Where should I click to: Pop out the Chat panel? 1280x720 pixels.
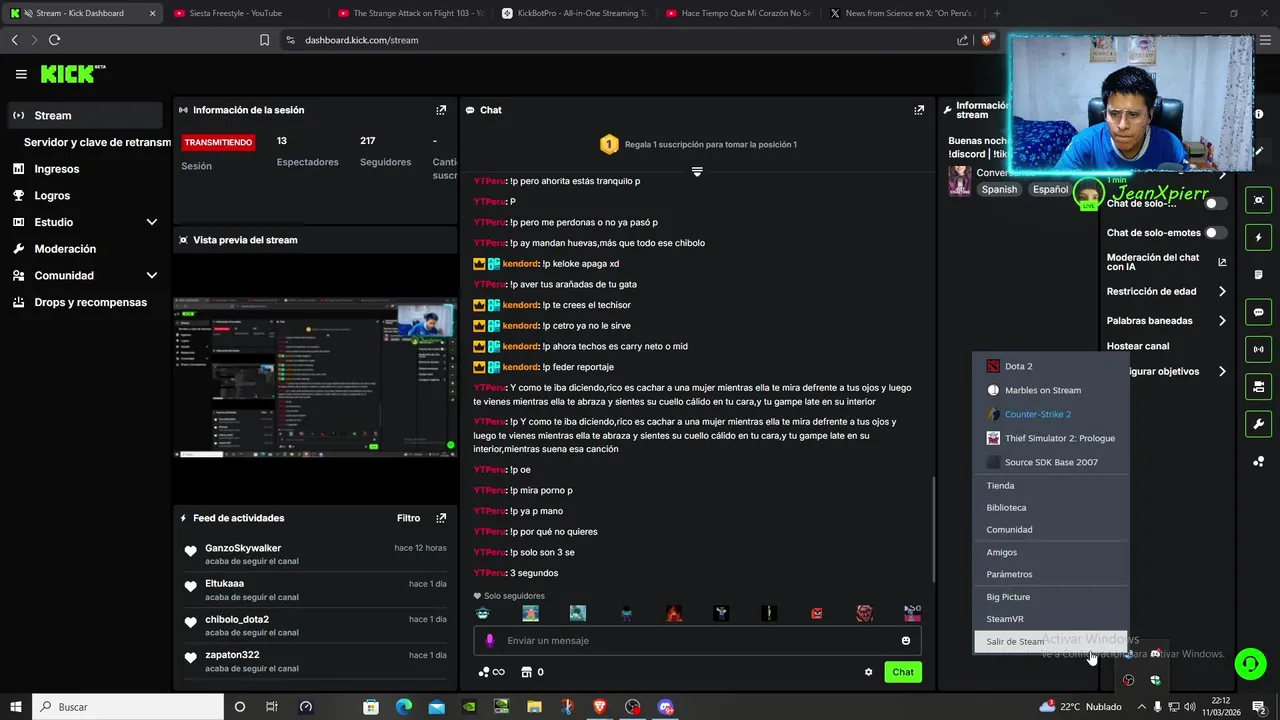click(x=919, y=110)
